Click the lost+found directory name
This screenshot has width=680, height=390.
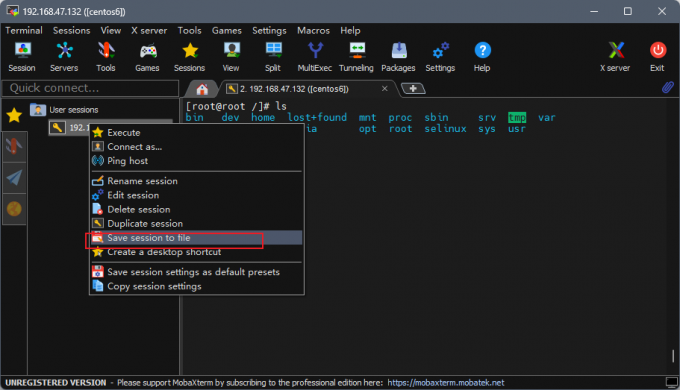[x=317, y=118]
